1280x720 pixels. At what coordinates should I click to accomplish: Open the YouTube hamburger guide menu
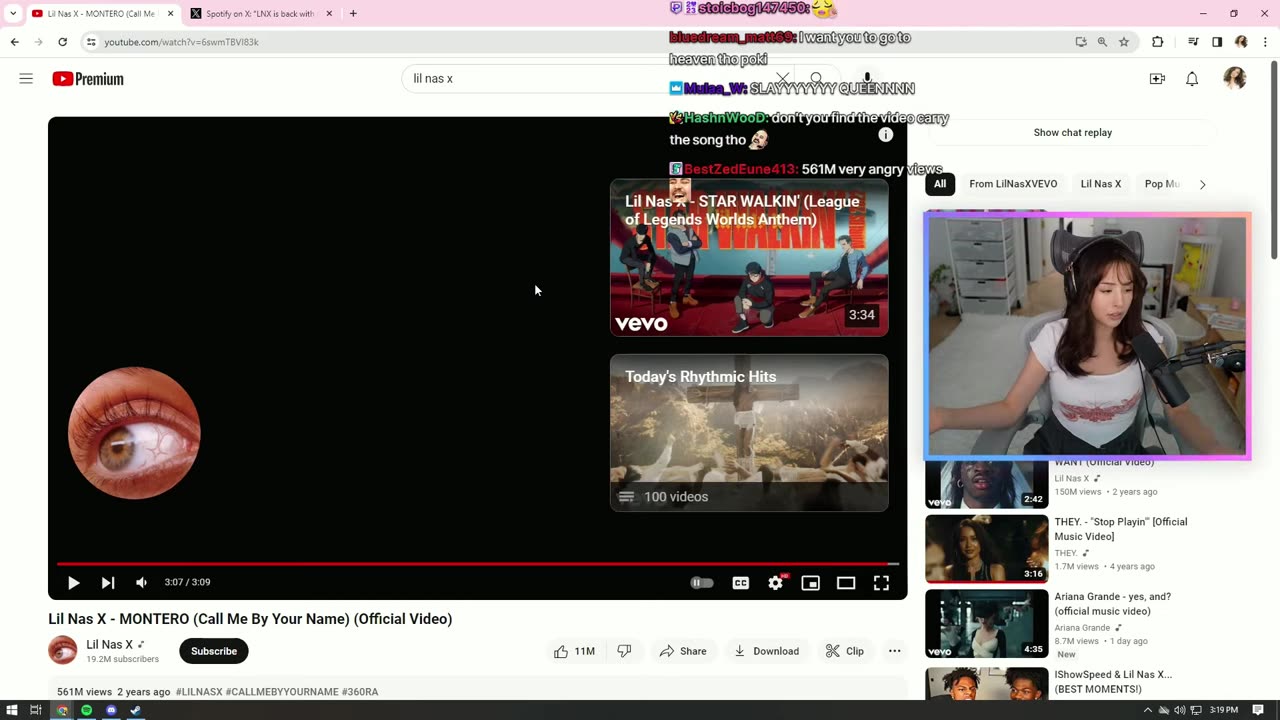[x=26, y=79]
